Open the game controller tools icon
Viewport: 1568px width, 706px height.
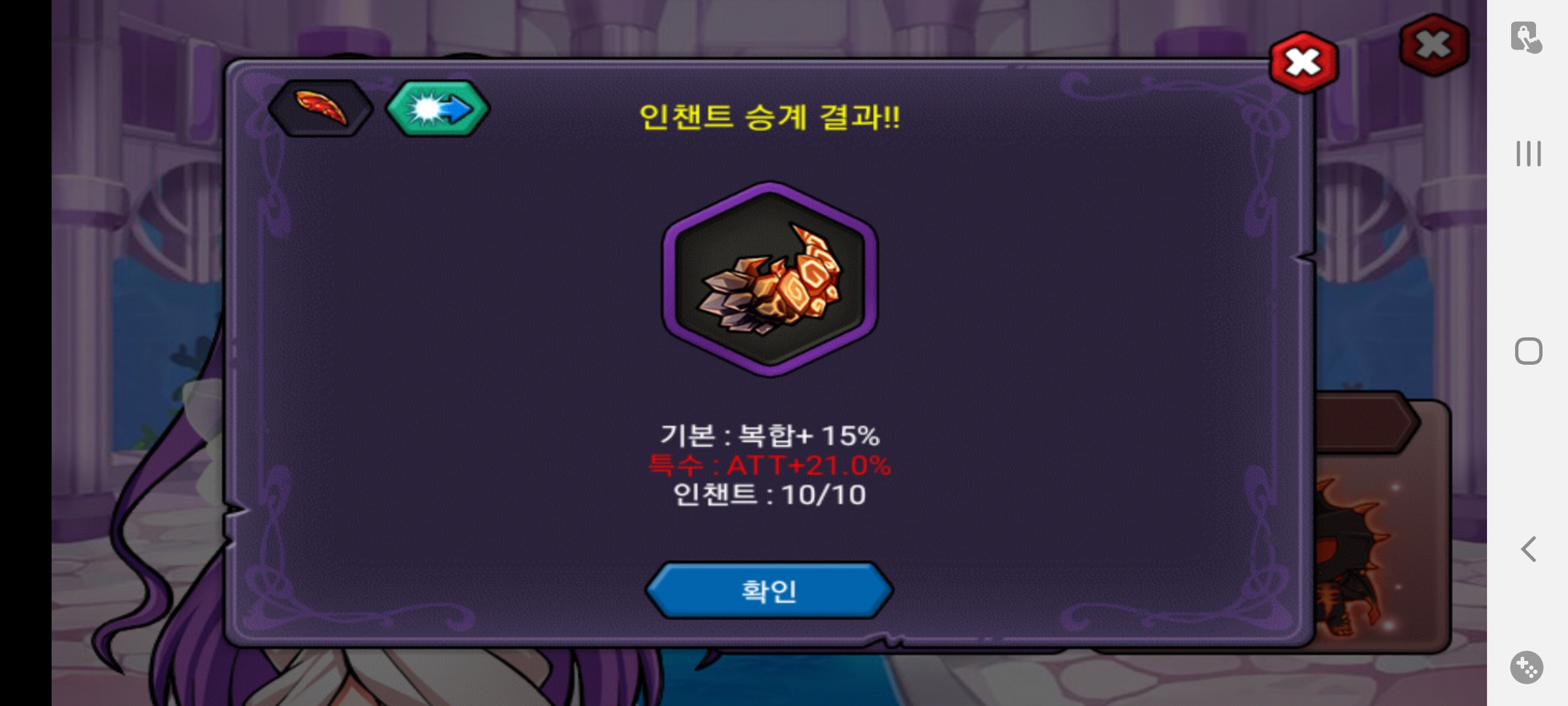pos(1527,667)
